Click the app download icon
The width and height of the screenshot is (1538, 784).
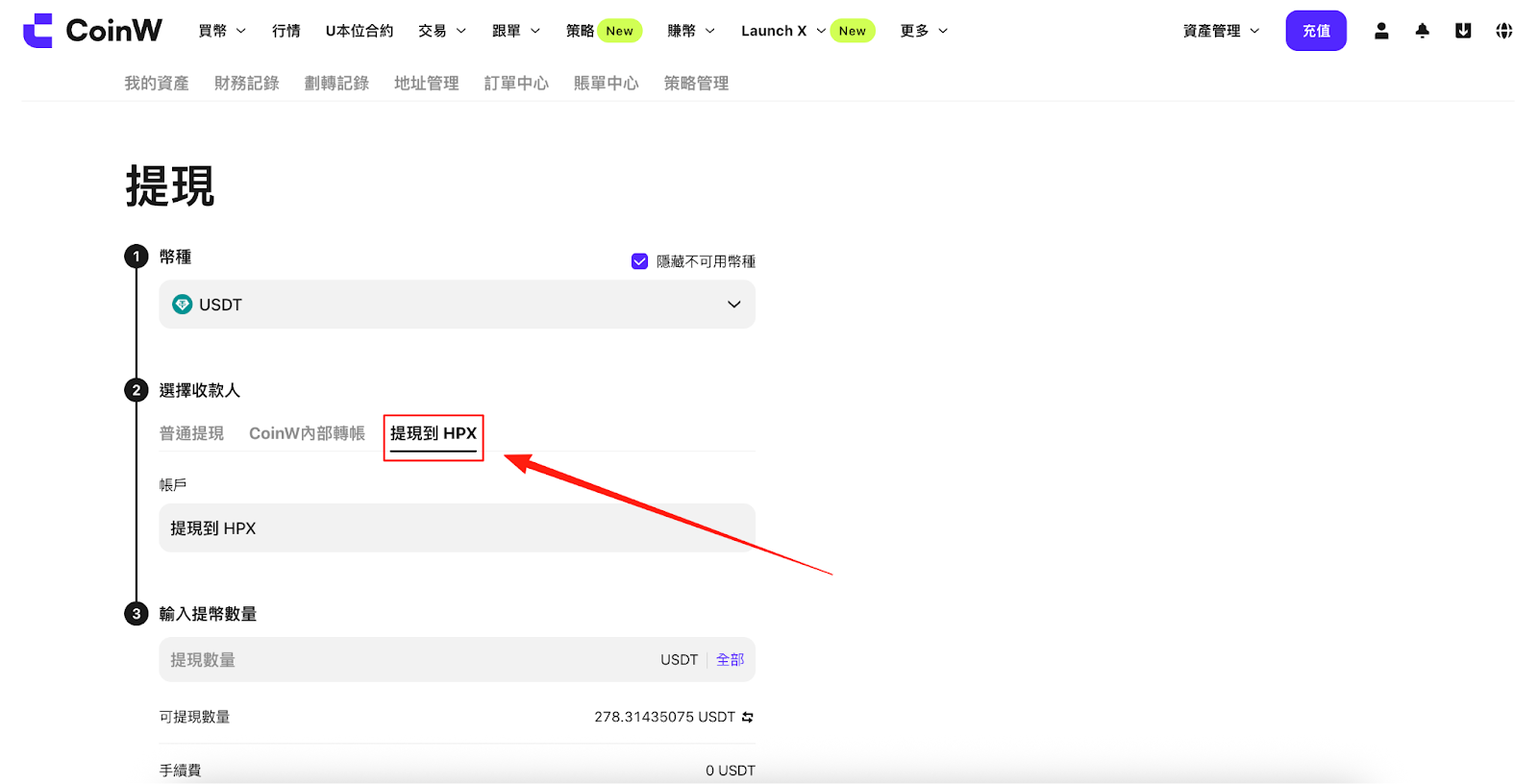tap(1463, 31)
